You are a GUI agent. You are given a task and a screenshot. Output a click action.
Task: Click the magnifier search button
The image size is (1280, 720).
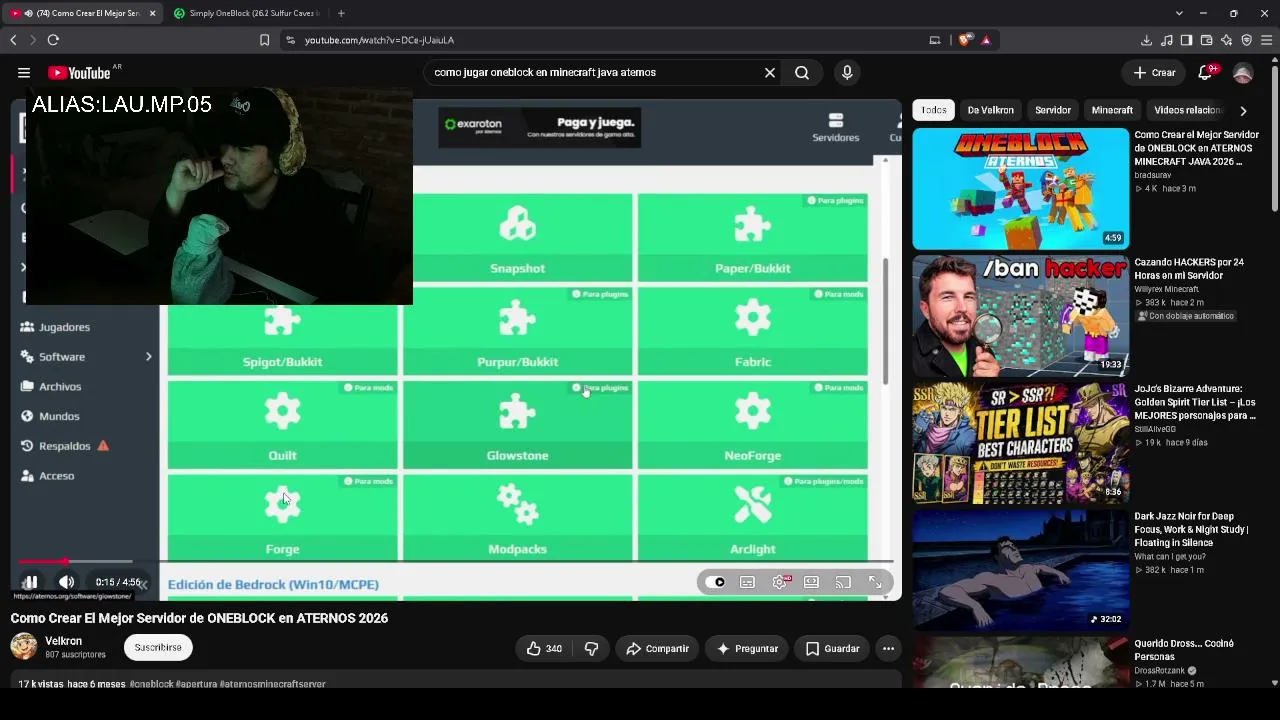tap(802, 73)
